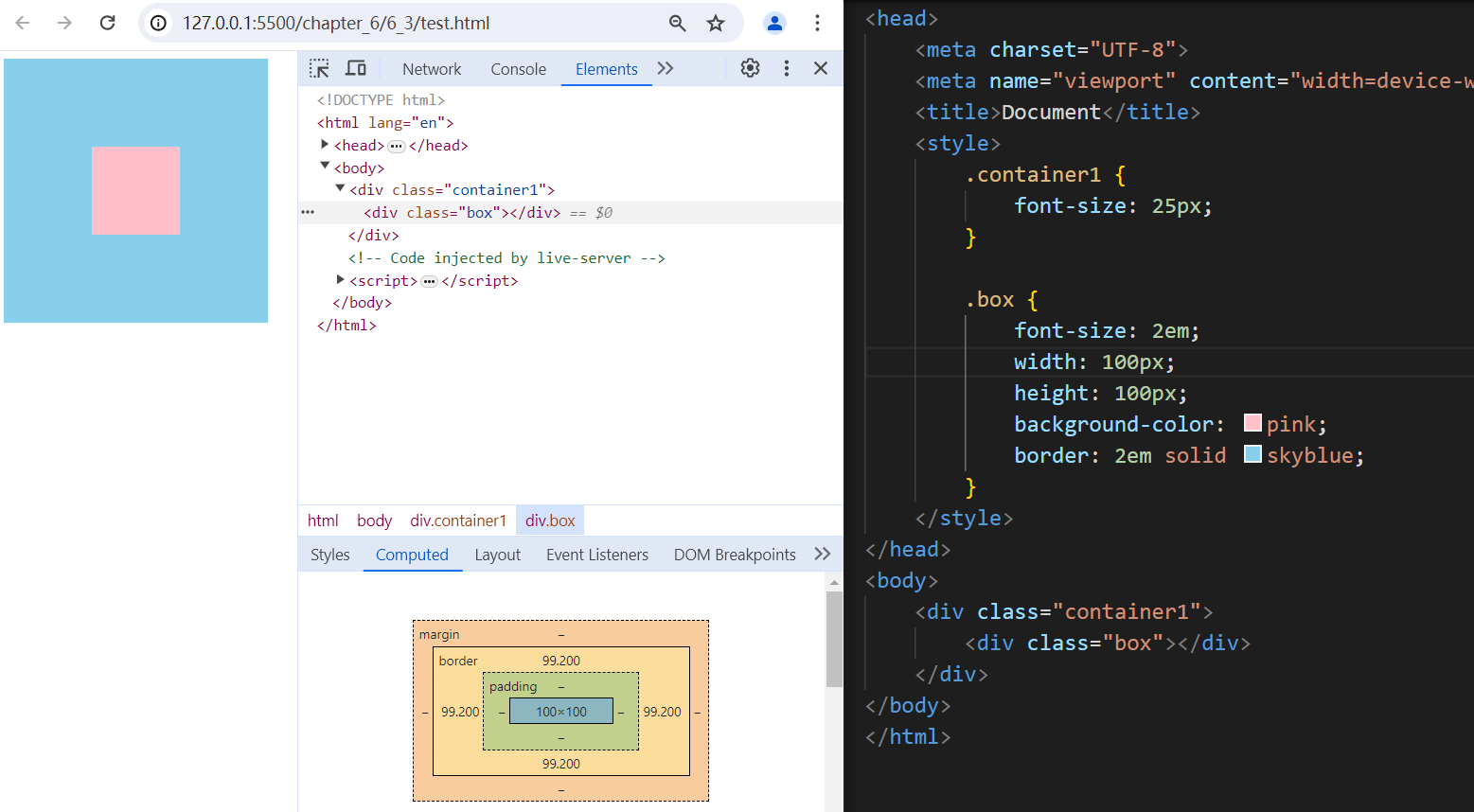This screenshot has width=1474, height=812.
Task: Click the Computed pane vertical scrollbar
Action: point(834,640)
